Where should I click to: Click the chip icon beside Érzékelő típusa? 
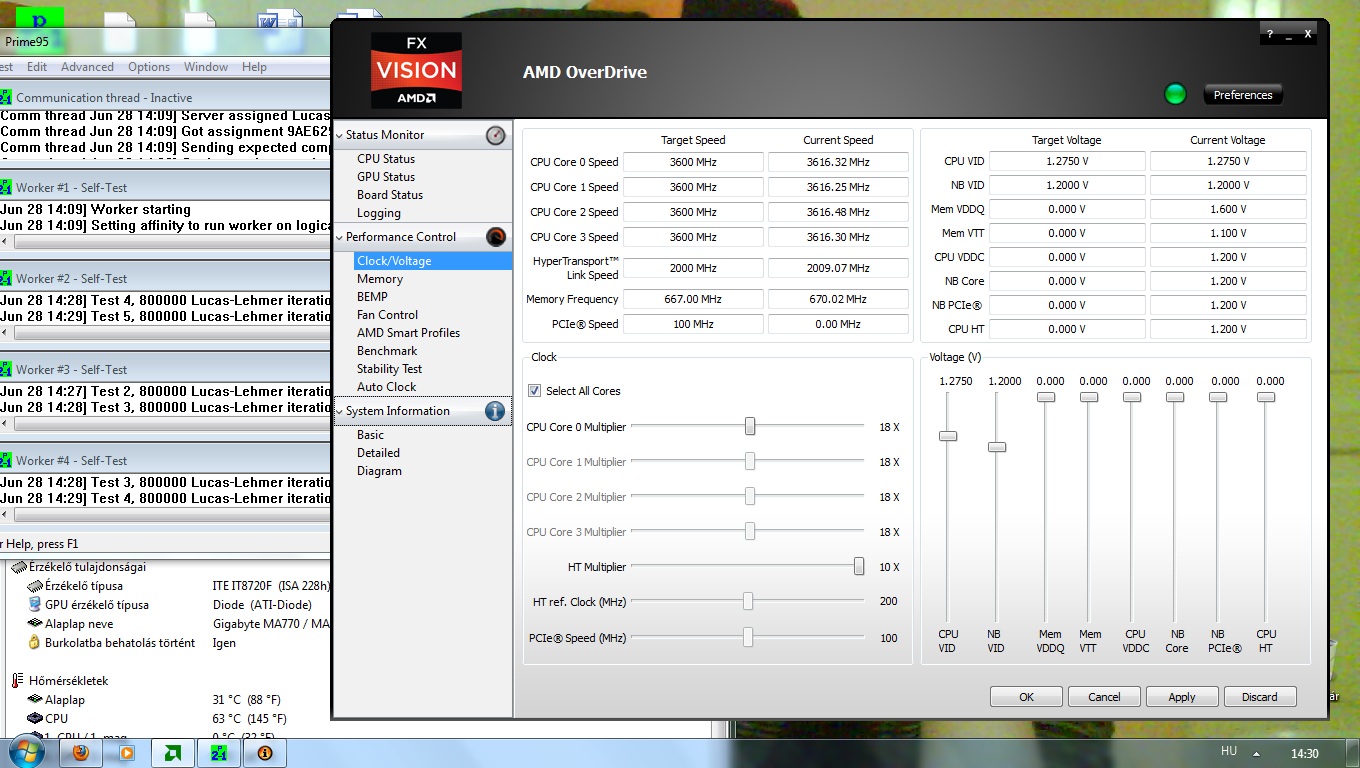(34, 586)
